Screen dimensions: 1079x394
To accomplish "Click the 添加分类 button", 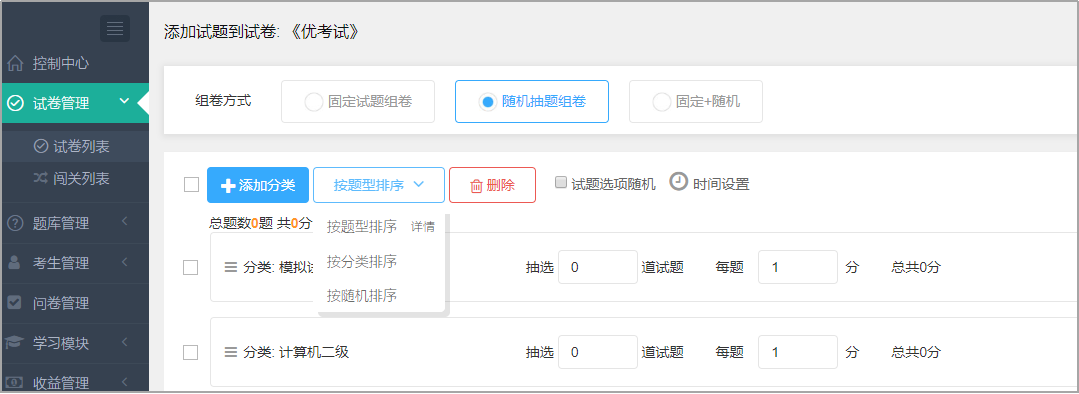I will [258, 185].
